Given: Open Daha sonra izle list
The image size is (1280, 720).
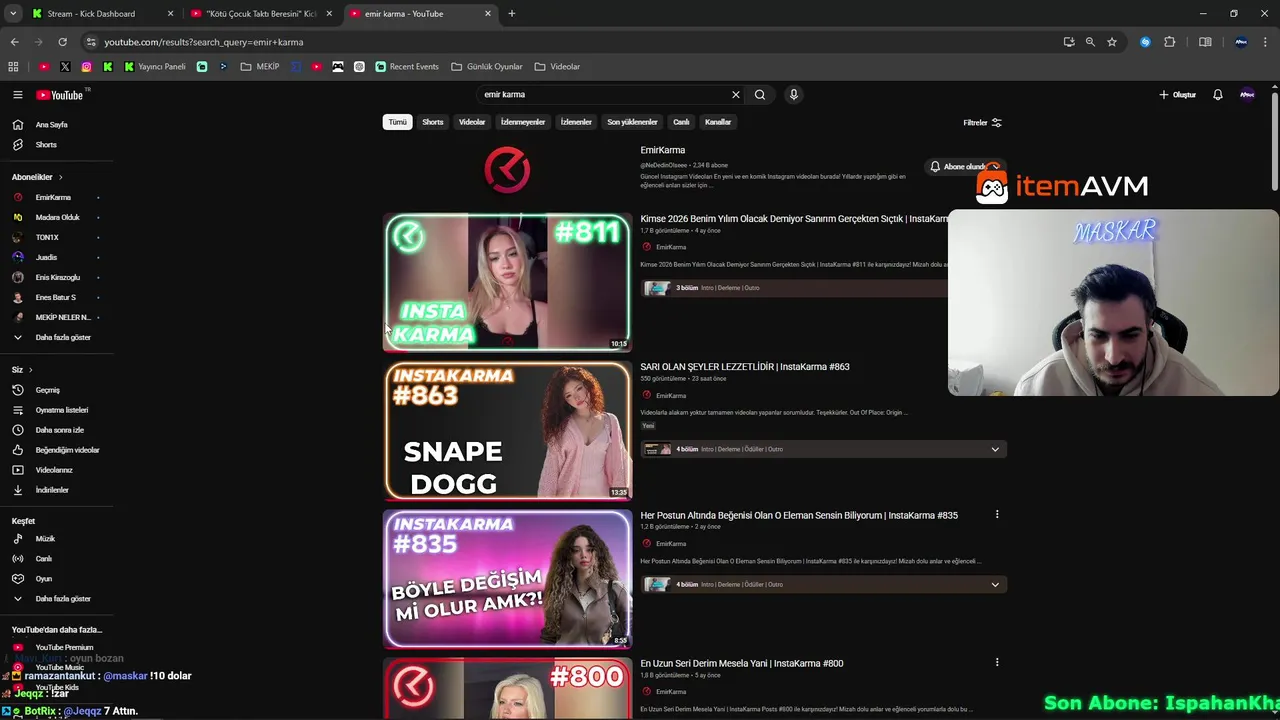Looking at the screenshot, I should coord(59,430).
